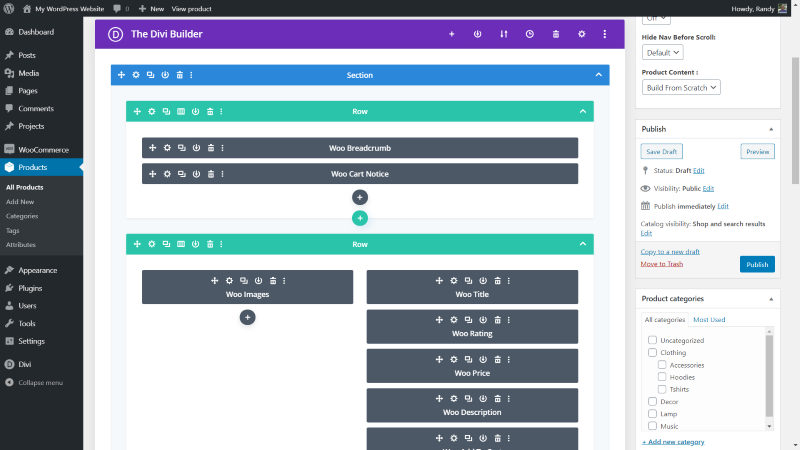Check the Hoodies category
This screenshot has width=800, height=450.
[x=662, y=377]
